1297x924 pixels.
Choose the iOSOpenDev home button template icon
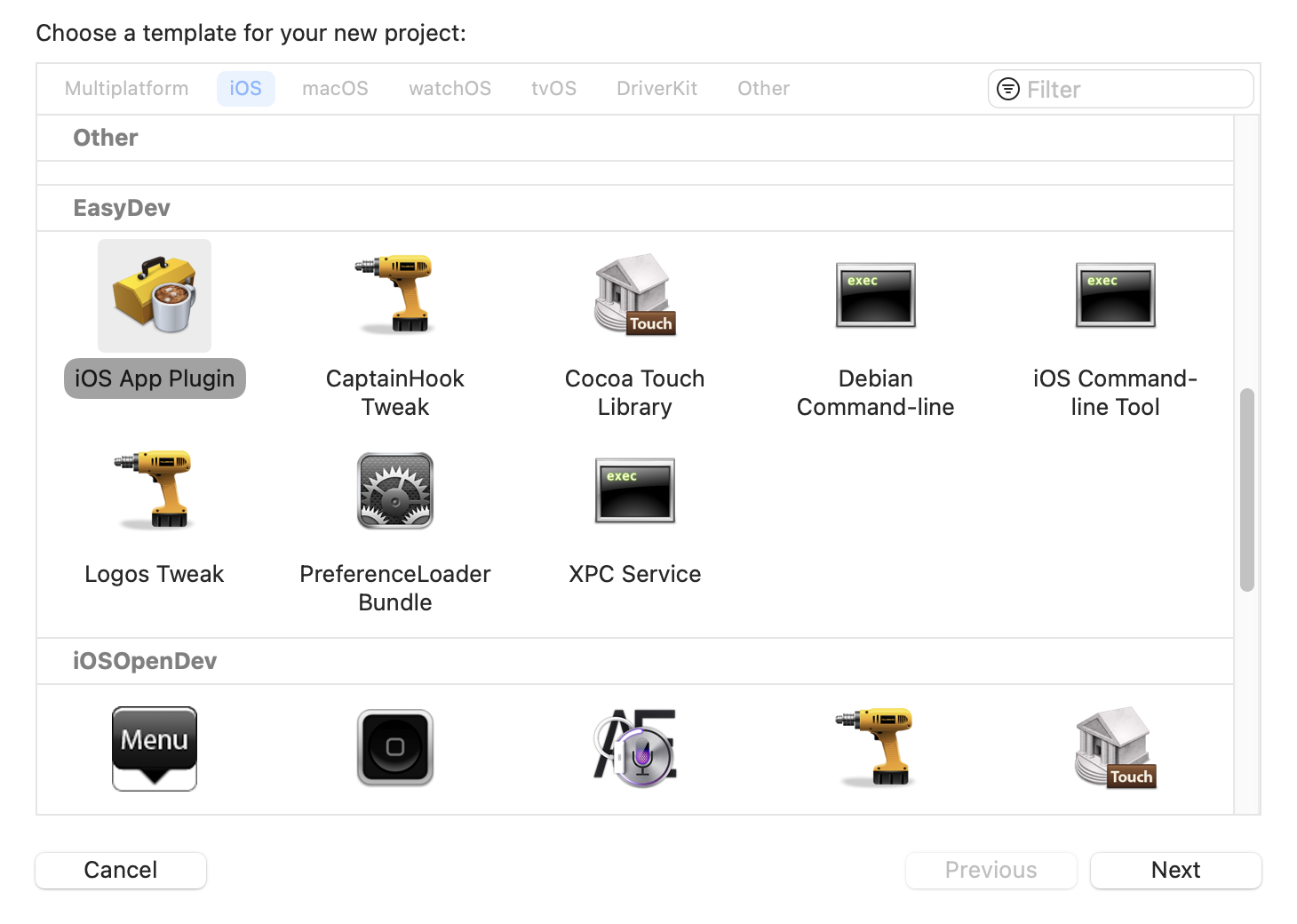(x=395, y=747)
